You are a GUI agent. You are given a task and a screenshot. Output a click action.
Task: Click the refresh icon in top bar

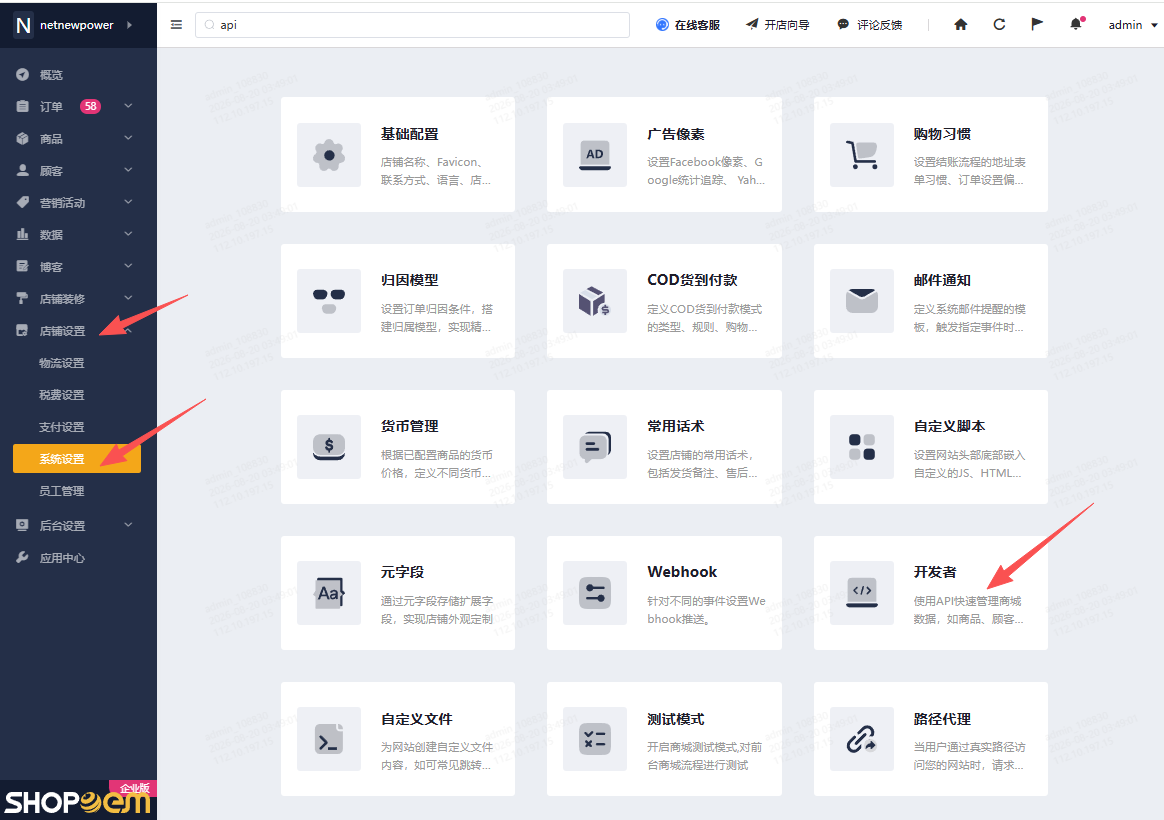pyautogui.click(x=999, y=24)
